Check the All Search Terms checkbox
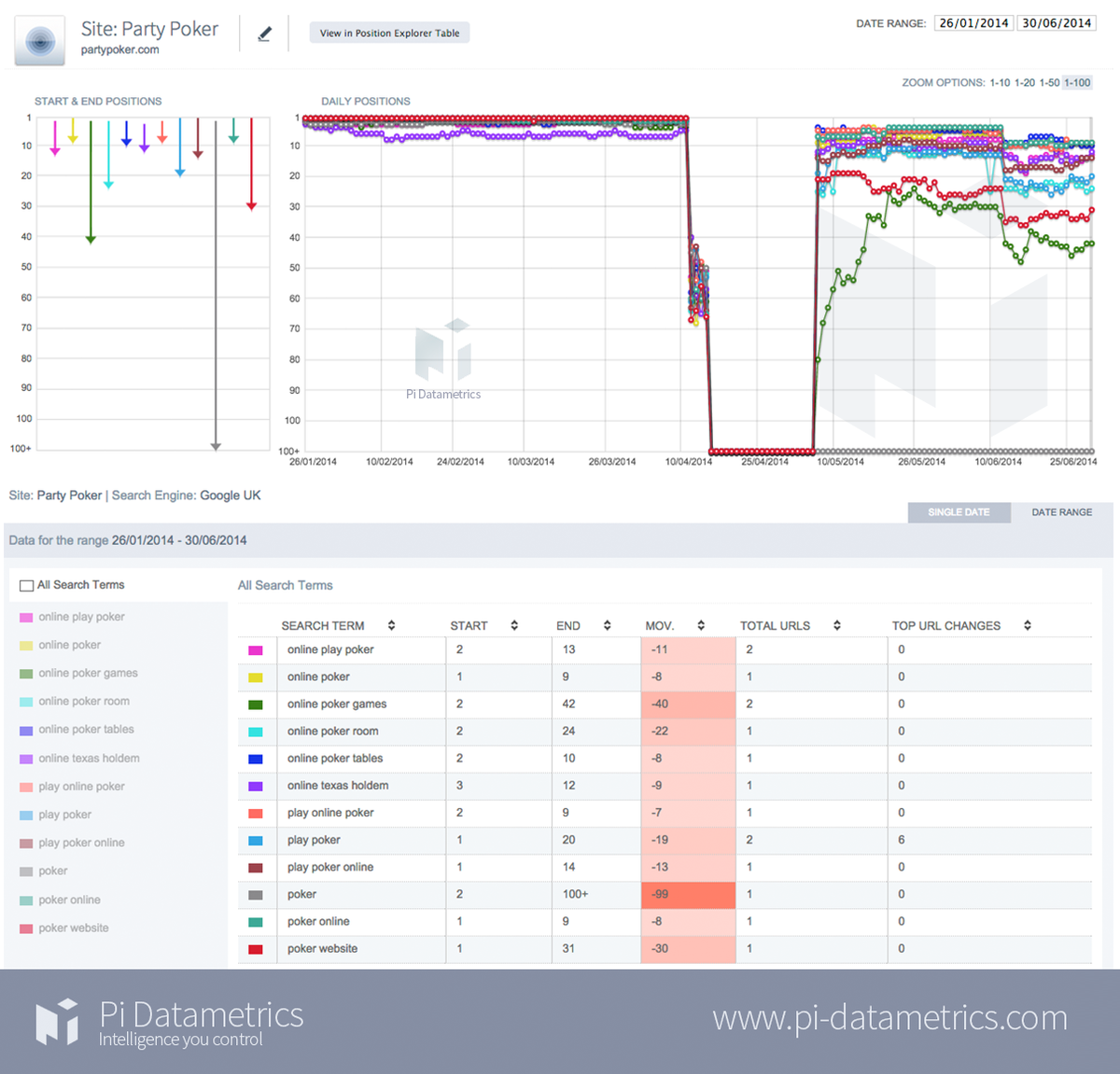This screenshot has height=1074, width=1120. pos(26,585)
